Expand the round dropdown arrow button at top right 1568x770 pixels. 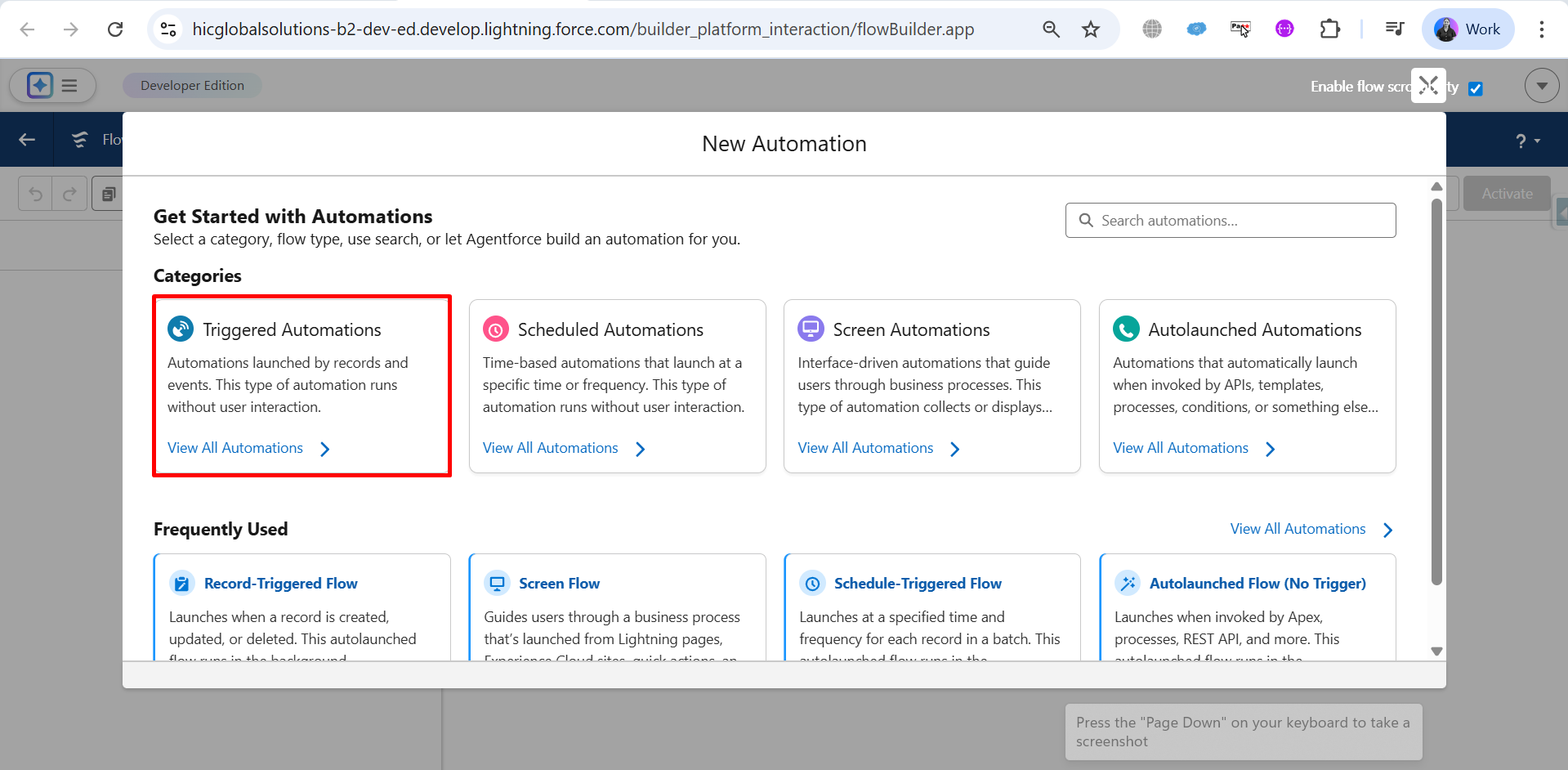[x=1541, y=86]
